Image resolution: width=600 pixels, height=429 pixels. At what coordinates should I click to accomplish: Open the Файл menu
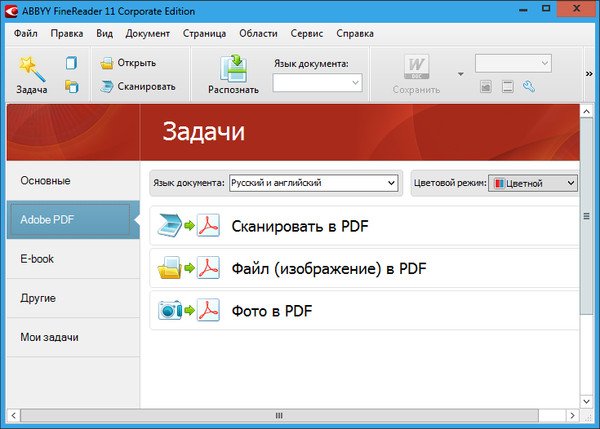(26, 34)
